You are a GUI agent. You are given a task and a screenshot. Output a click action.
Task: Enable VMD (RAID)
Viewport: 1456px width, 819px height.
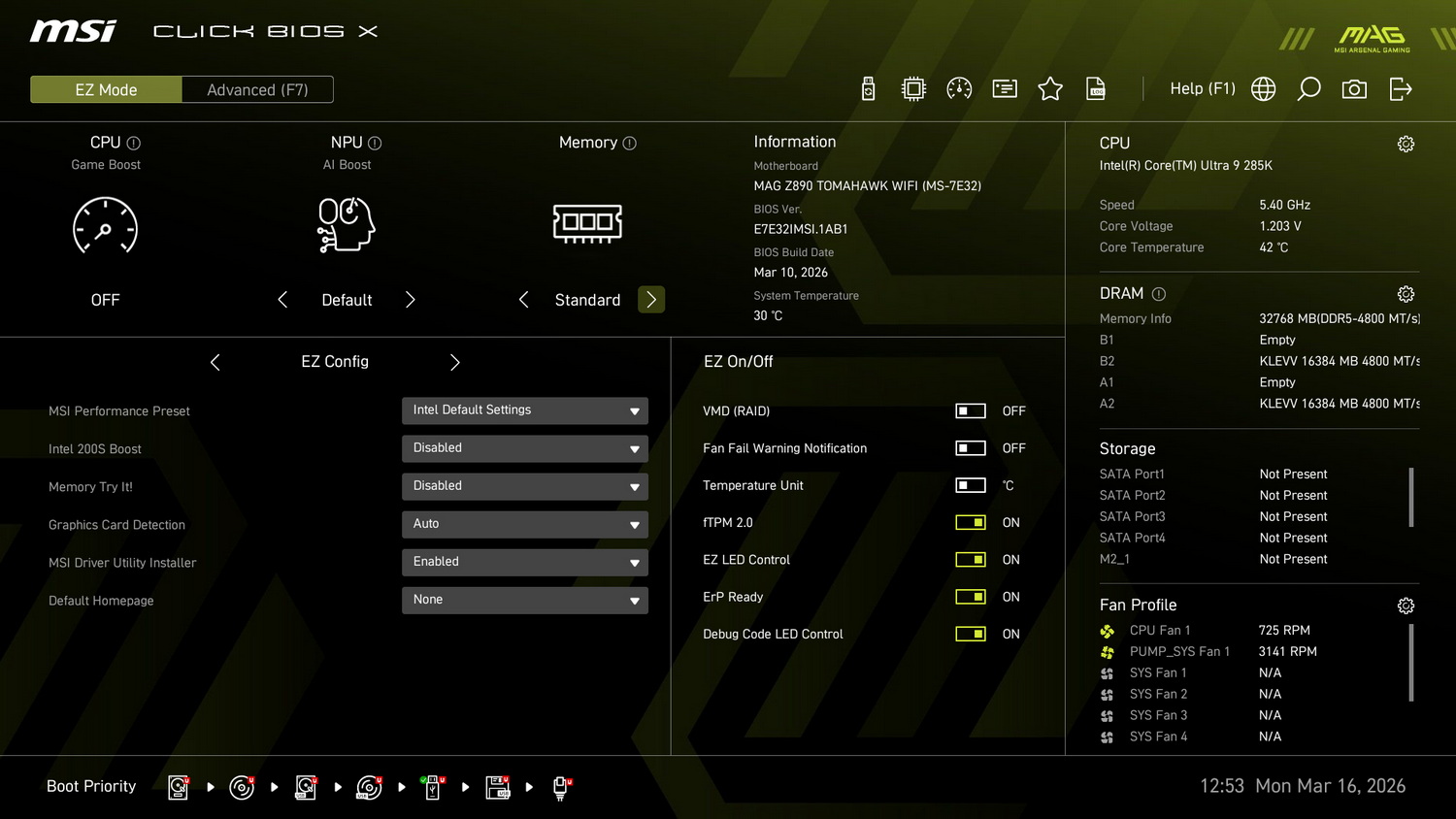click(970, 410)
